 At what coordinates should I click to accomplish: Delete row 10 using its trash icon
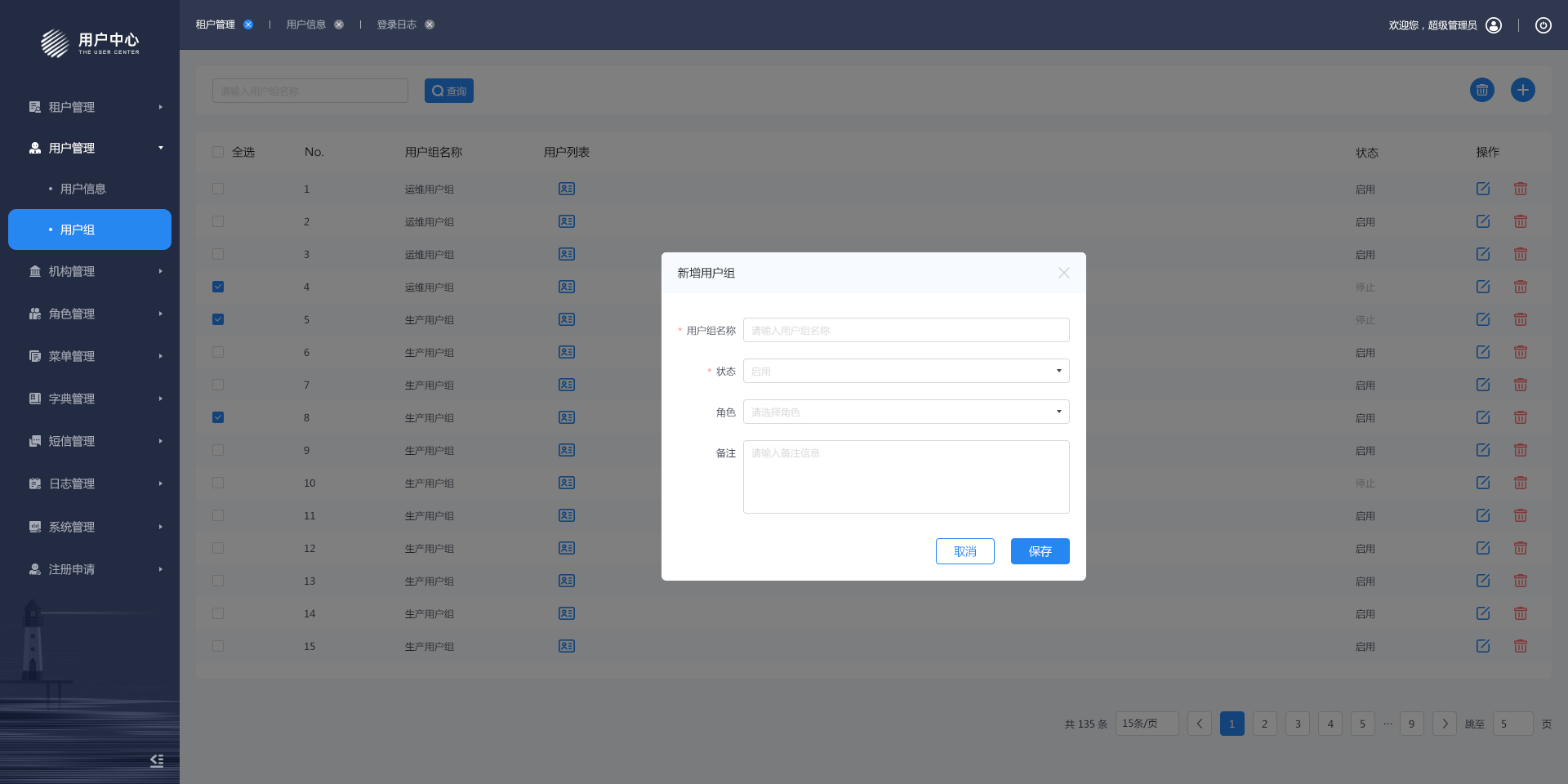click(1520, 483)
